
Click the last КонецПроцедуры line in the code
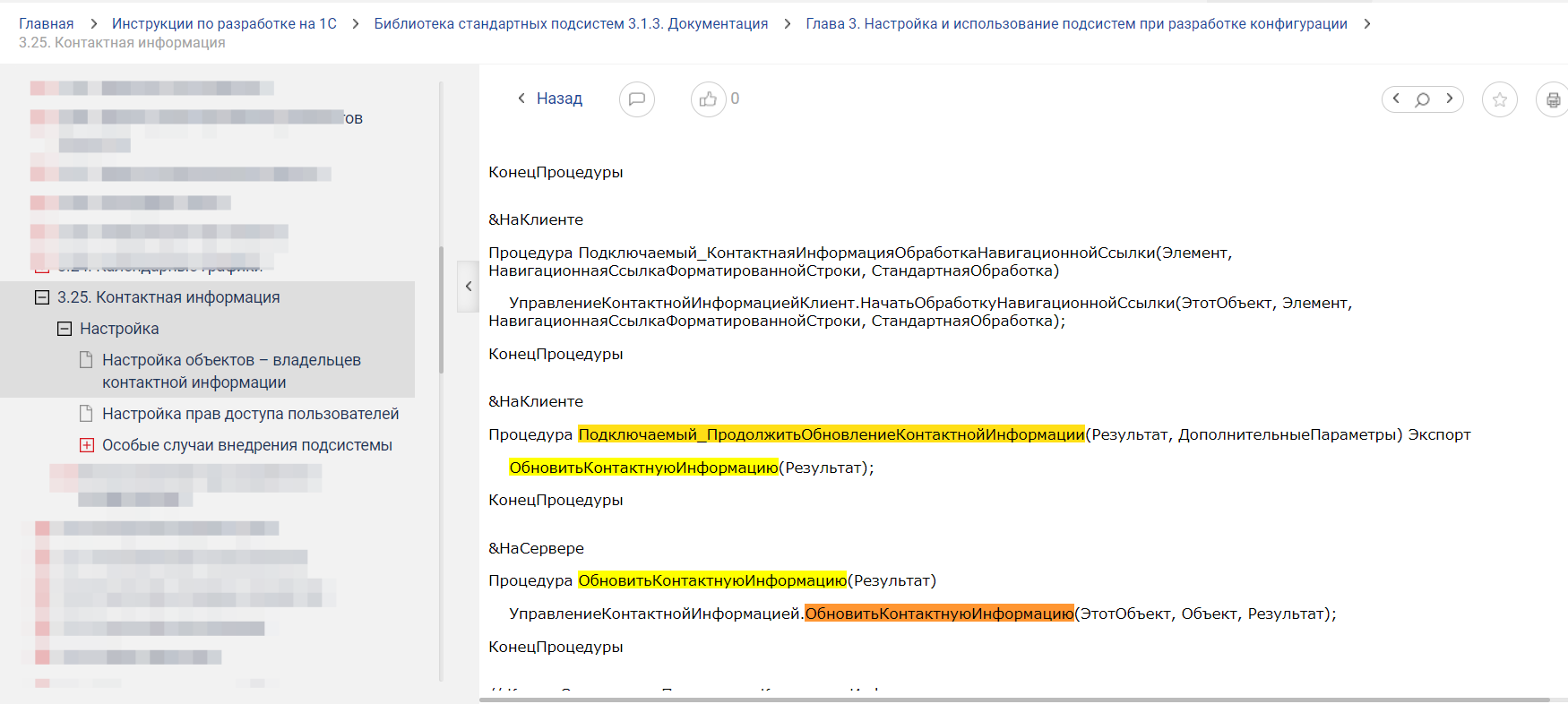click(556, 647)
